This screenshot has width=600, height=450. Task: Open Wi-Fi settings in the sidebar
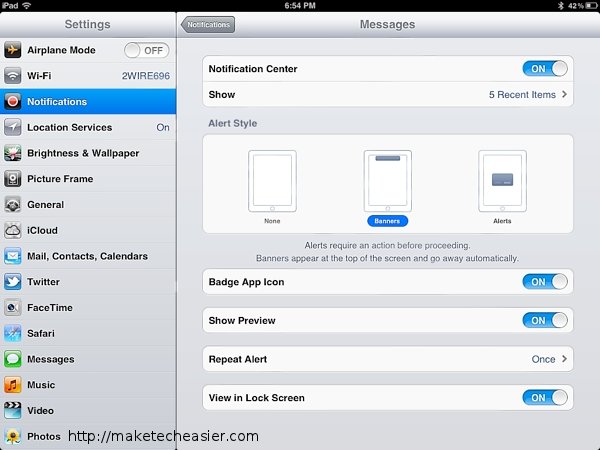point(88,76)
